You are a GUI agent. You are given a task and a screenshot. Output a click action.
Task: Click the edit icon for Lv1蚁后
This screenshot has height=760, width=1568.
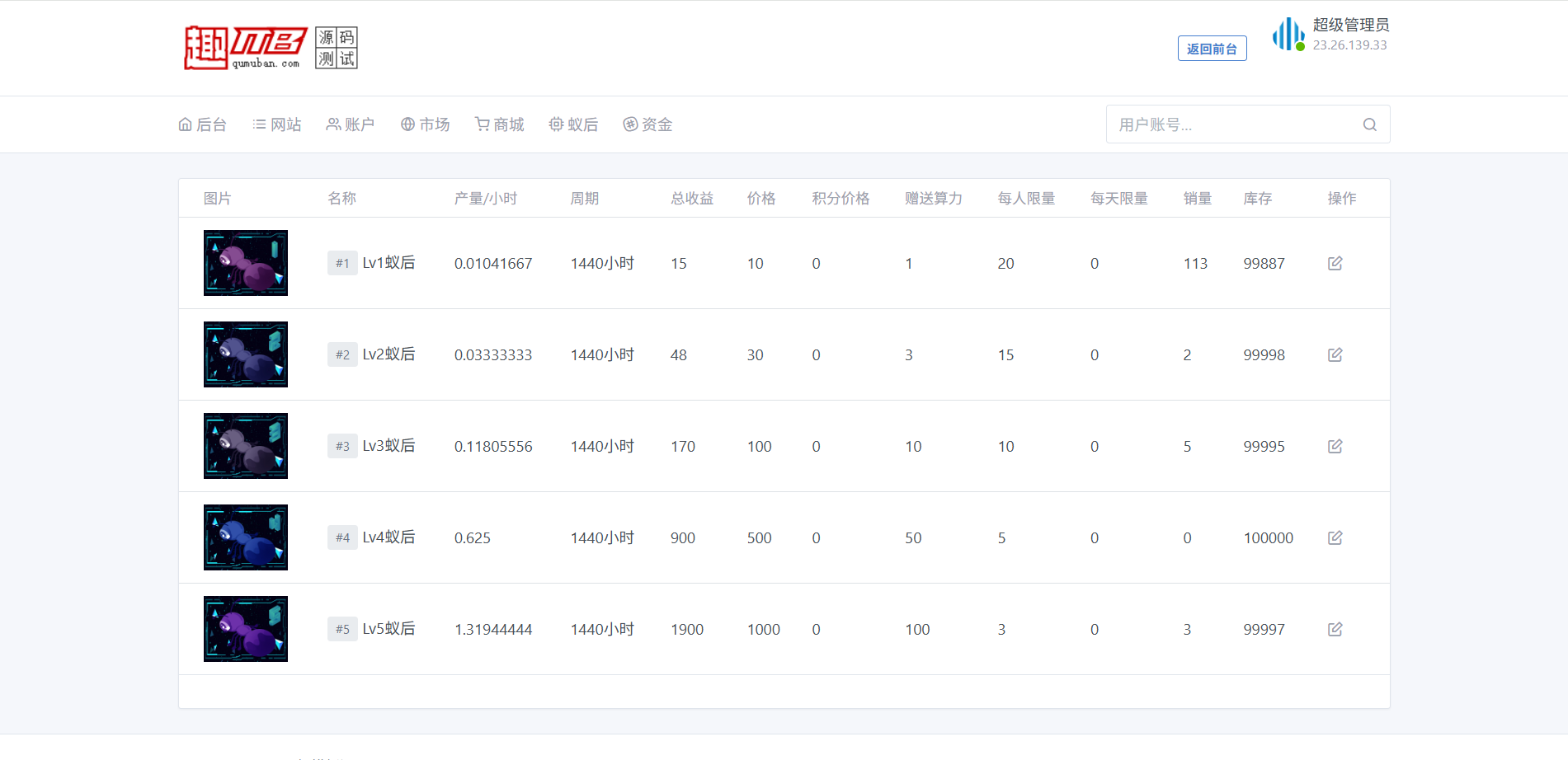coord(1335,263)
